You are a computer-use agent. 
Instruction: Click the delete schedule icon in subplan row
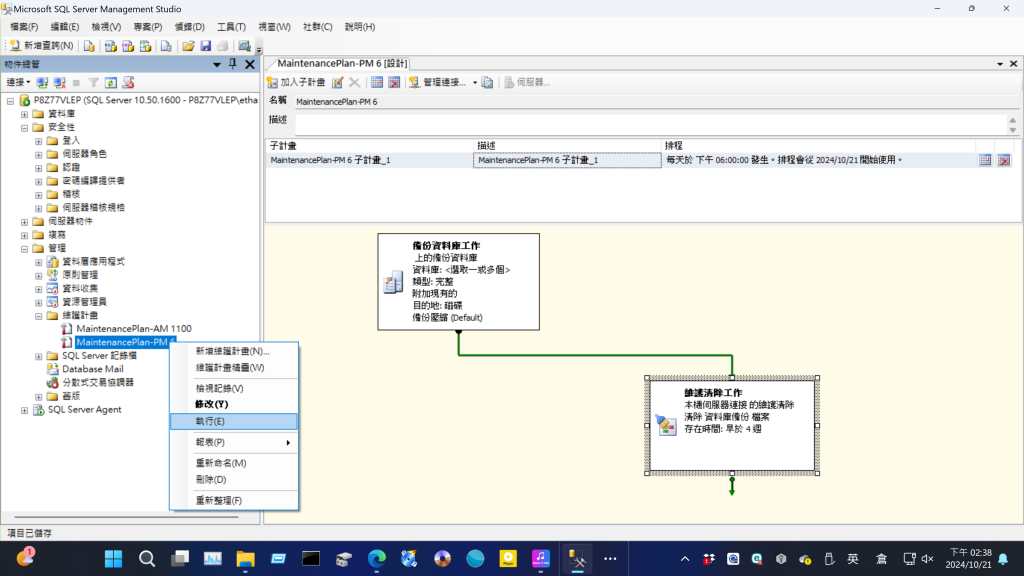[x=1003, y=160]
